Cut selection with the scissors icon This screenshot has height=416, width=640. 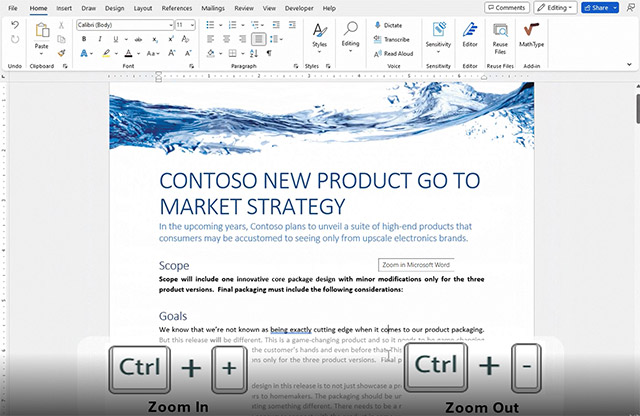tap(61, 25)
